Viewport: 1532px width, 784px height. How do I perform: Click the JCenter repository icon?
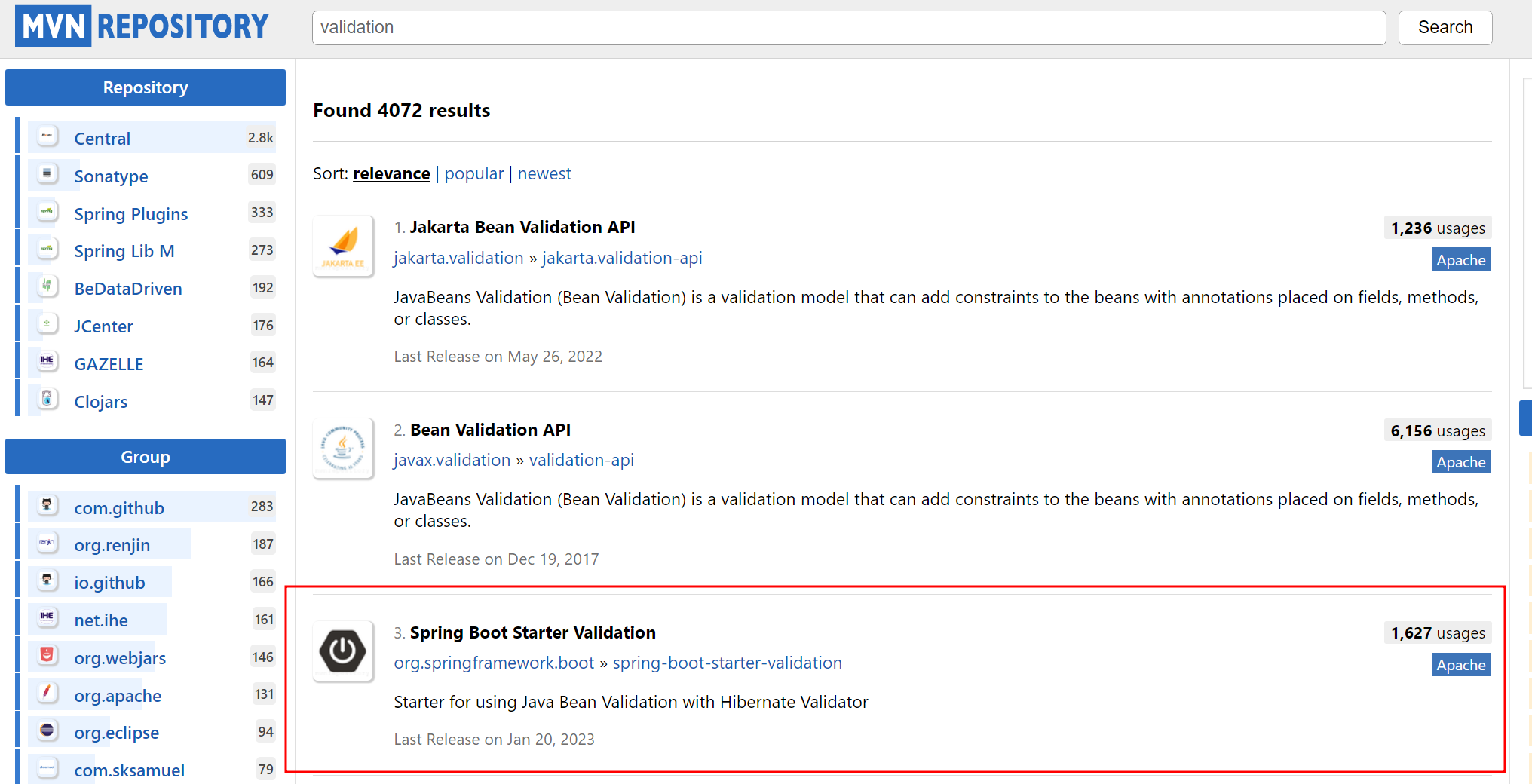click(47, 324)
